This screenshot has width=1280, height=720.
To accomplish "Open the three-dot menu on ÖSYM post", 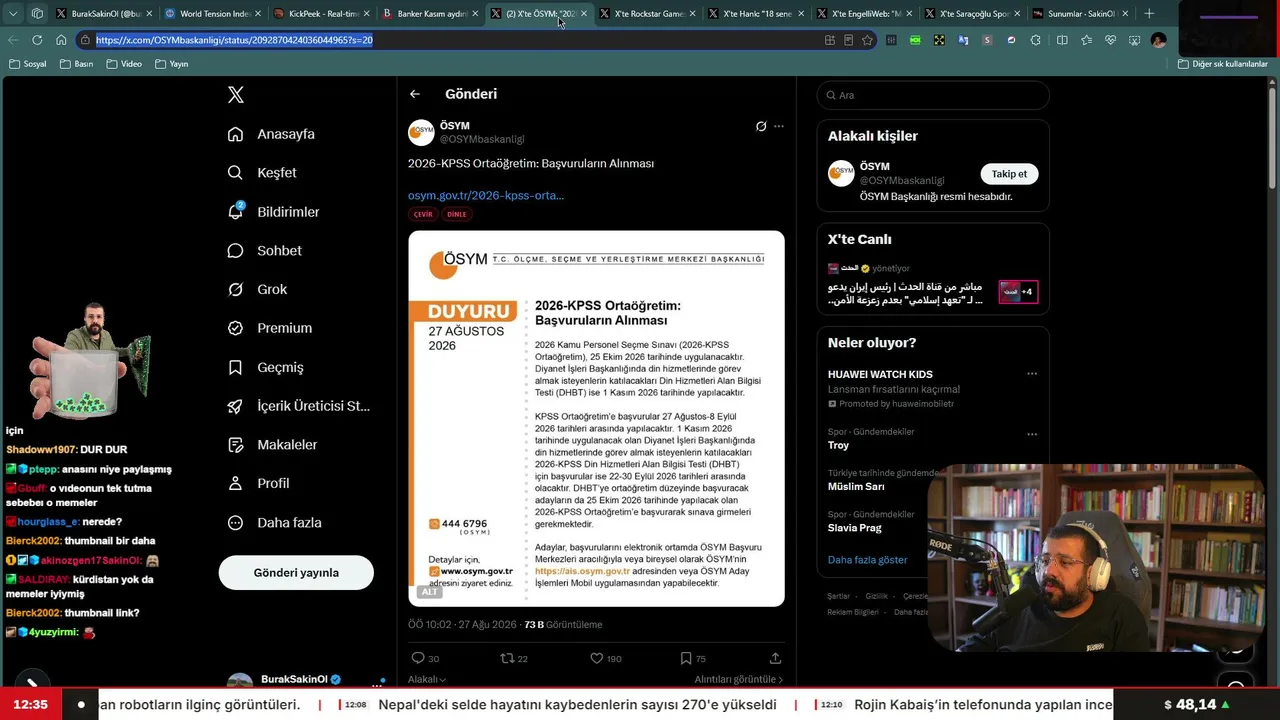I will pos(779,126).
